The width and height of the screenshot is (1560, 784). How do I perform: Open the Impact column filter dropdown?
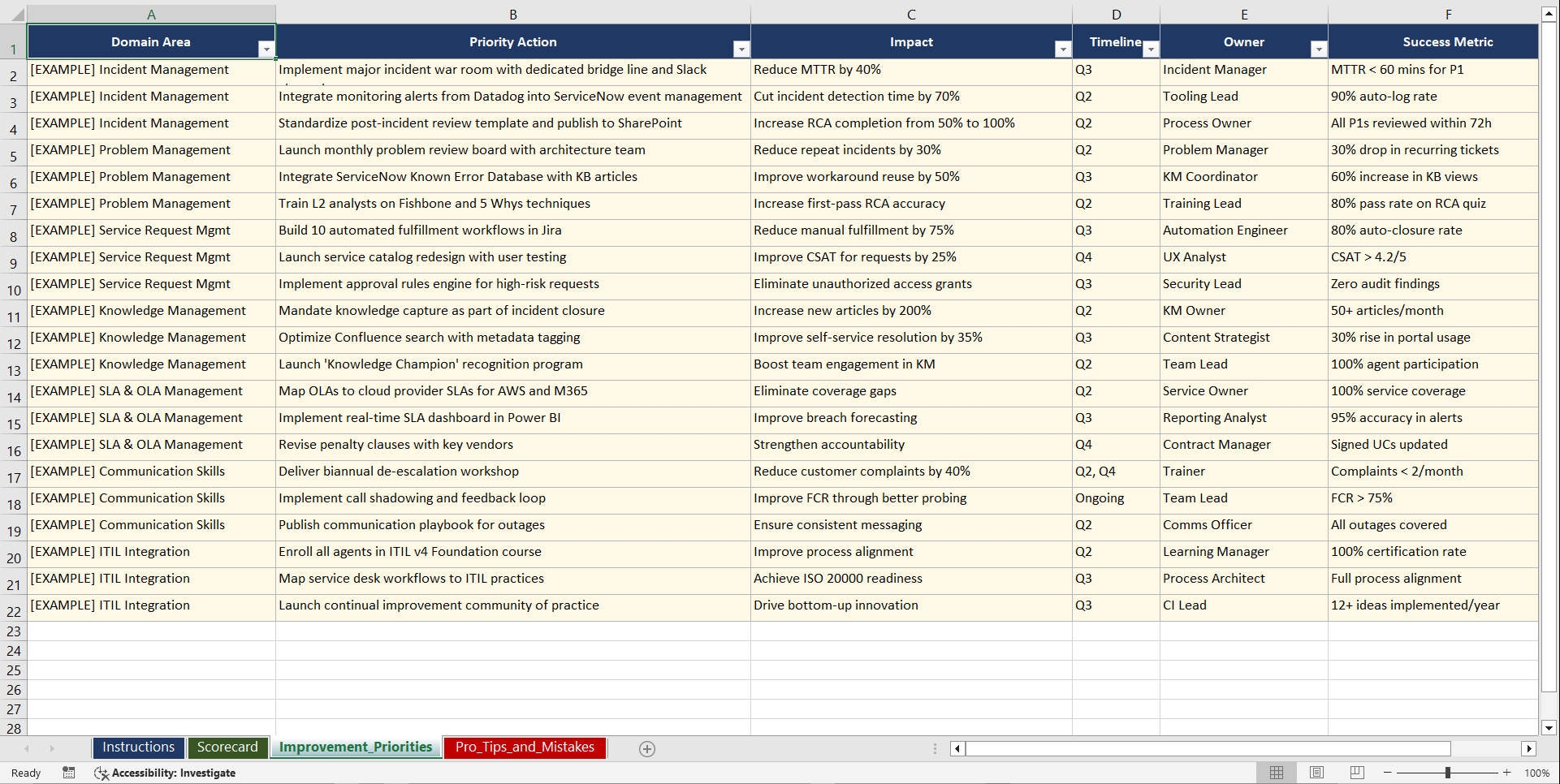(x=1063, y=49)
